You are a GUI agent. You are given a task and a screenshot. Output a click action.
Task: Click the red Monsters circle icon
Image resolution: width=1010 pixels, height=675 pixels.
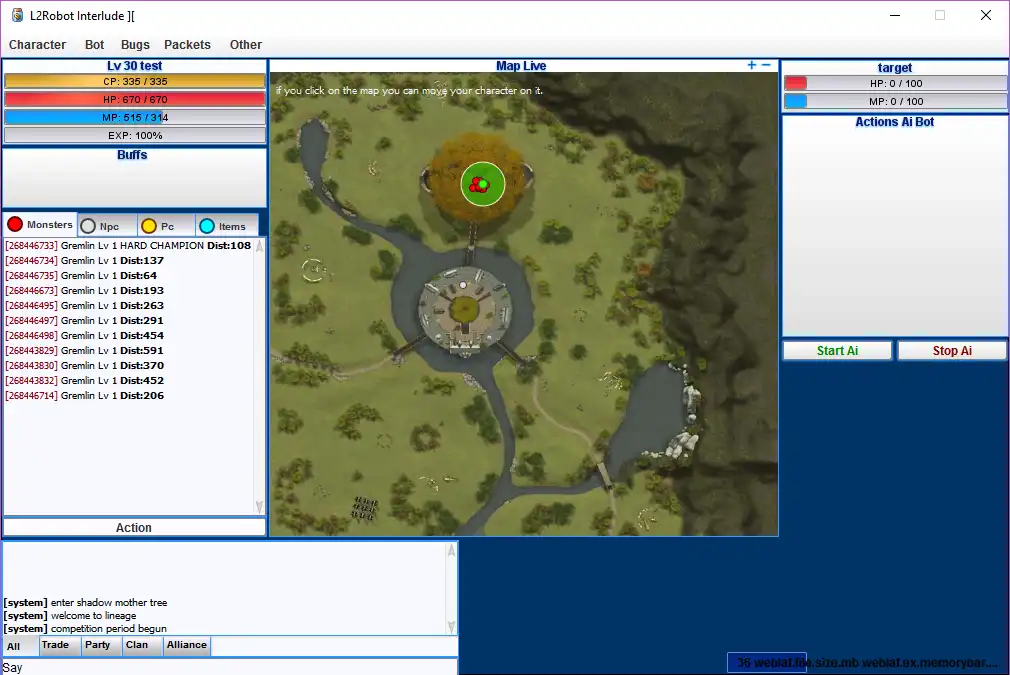point(15,224)
